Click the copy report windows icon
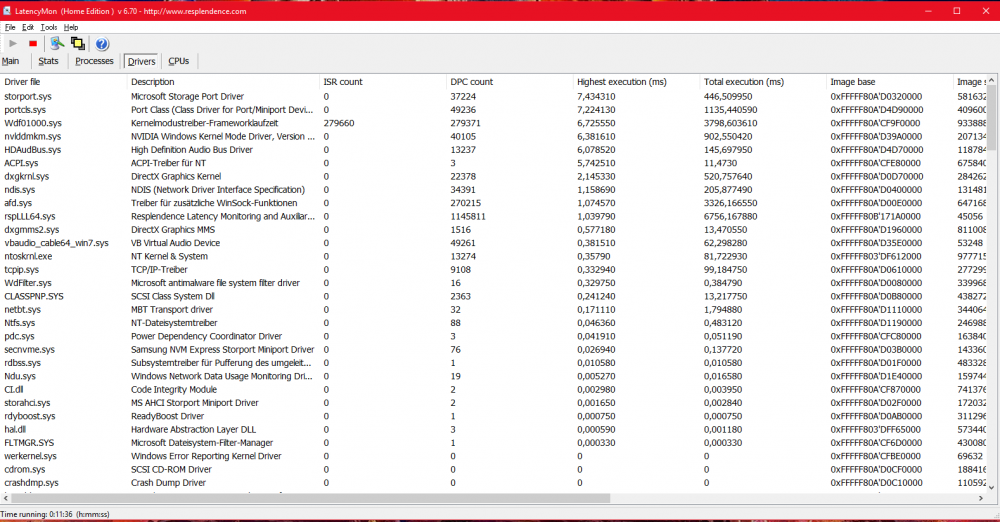 pos(77,43)
